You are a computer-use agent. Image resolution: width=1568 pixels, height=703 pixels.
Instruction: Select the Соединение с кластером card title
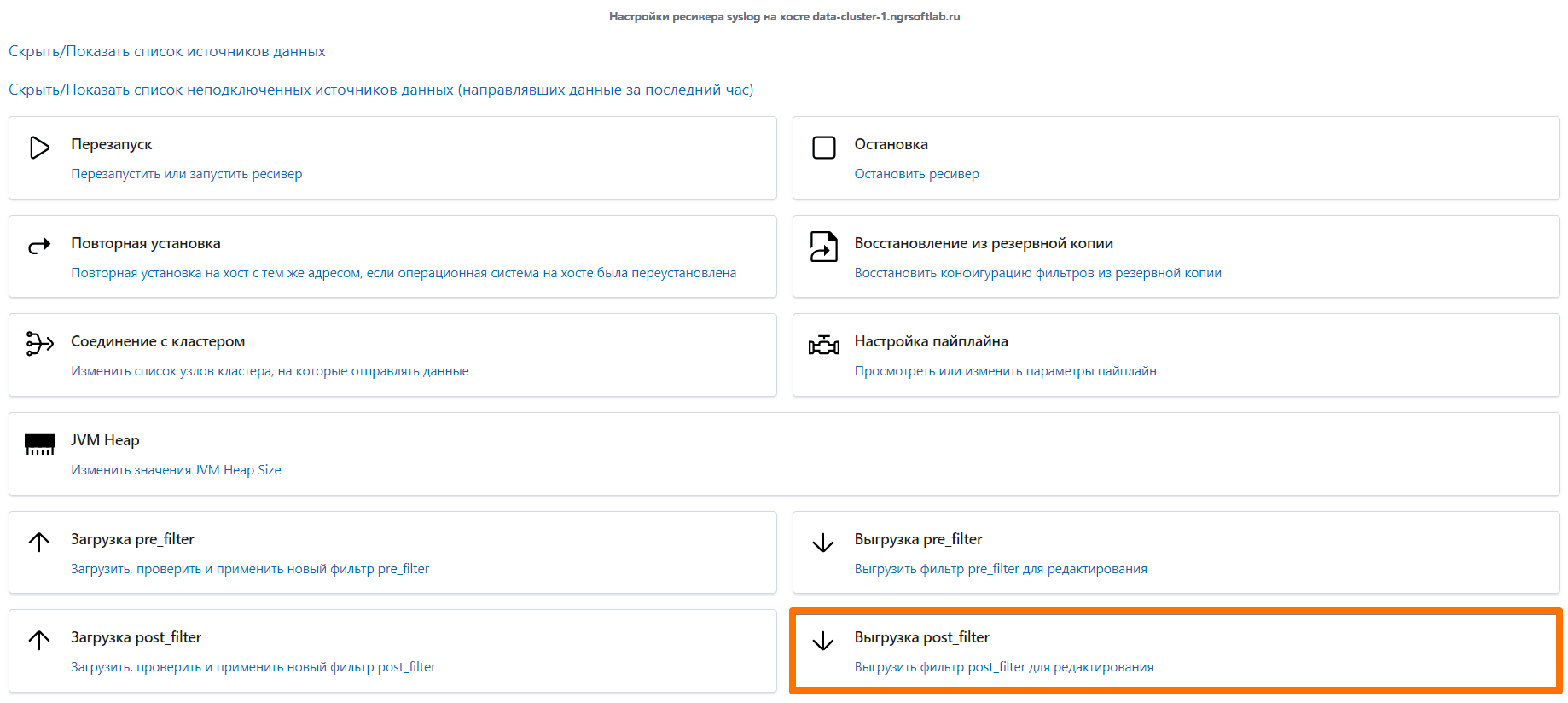(x=158, y=341)
